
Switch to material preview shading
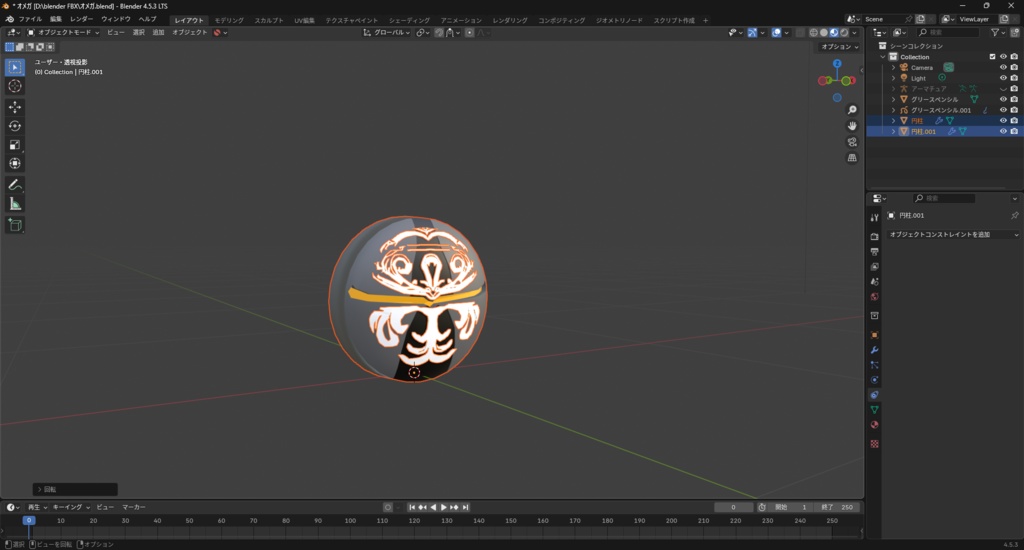(x=834, y=33)
